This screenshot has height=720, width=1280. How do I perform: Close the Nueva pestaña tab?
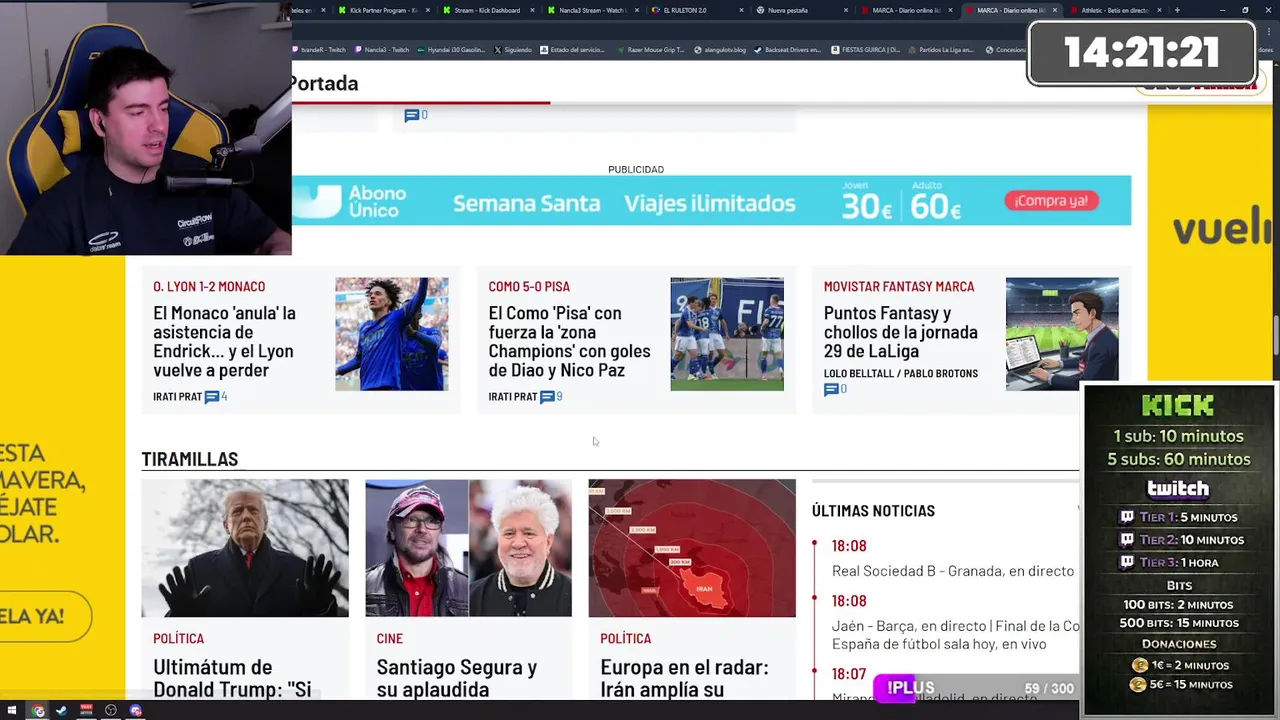(x=846, y=10)
